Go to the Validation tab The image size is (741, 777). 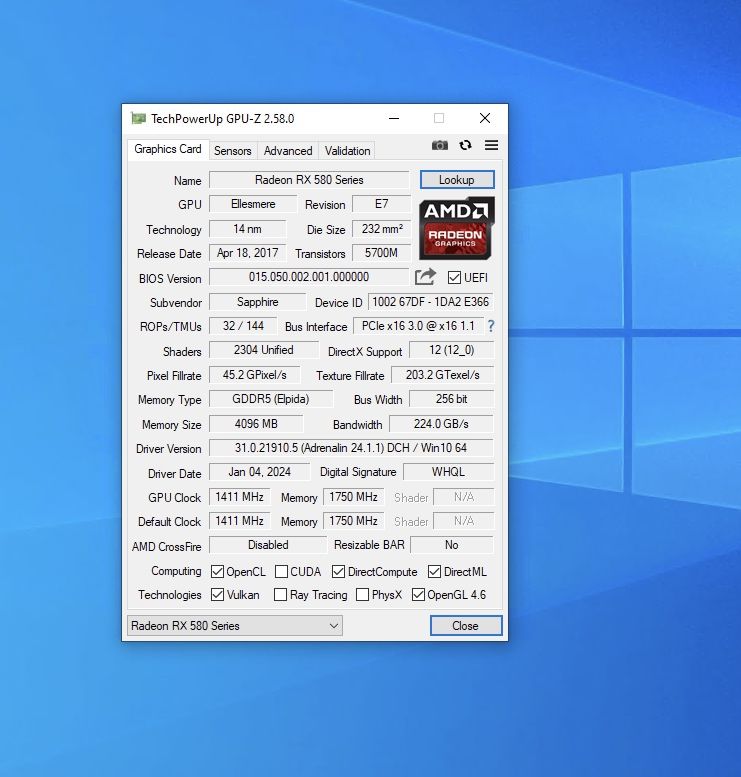(347, 151)
